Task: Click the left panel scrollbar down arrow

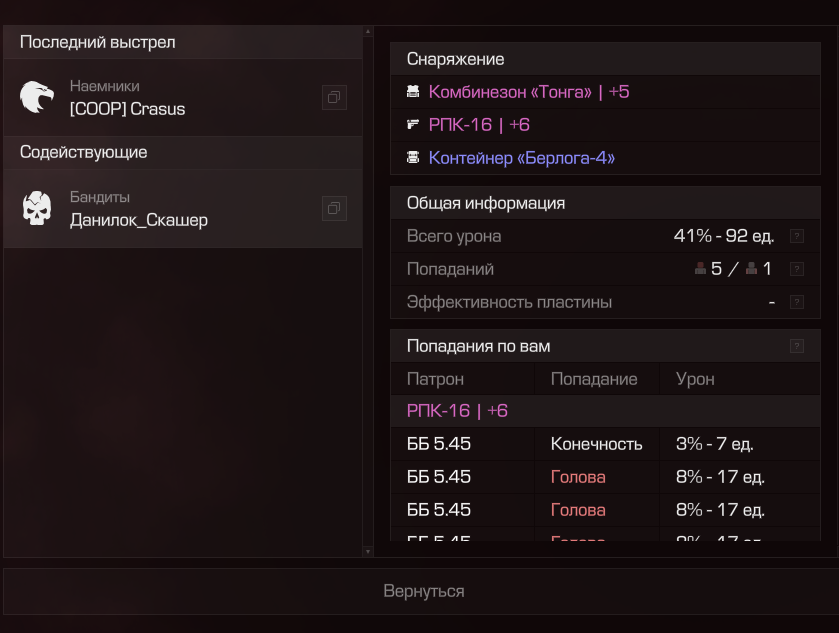Action: pyautogui.click(x=368, y=551)
